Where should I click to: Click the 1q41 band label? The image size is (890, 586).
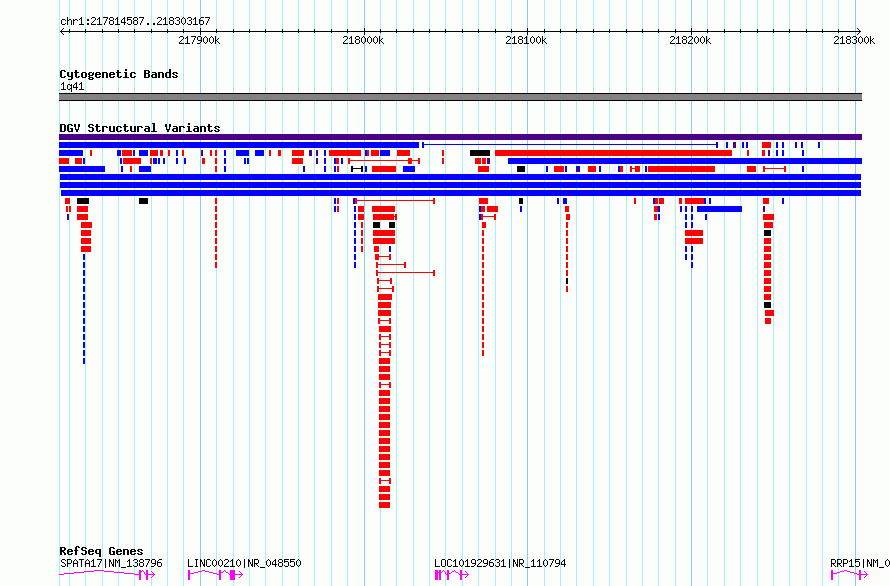[72, 86]
